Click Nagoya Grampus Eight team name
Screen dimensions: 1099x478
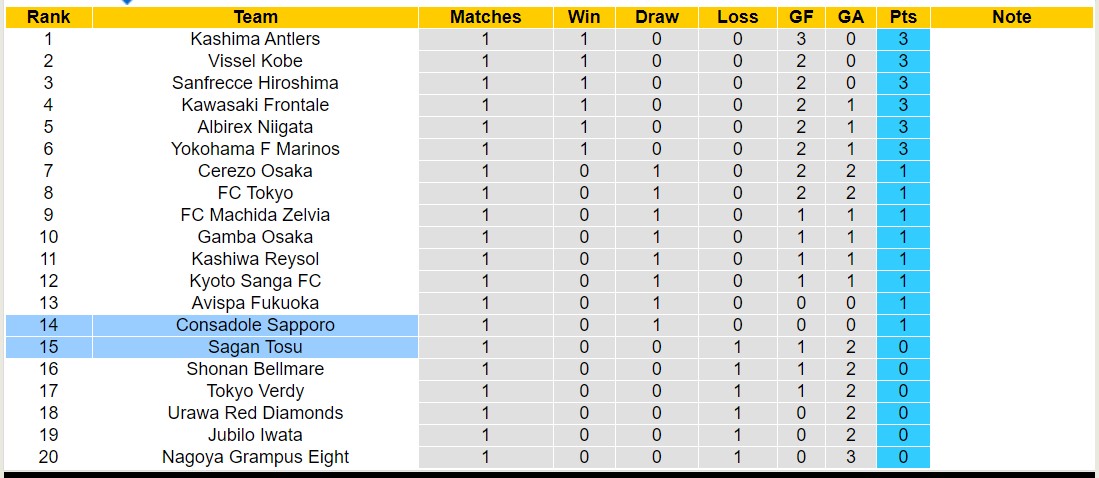point(255,457)
